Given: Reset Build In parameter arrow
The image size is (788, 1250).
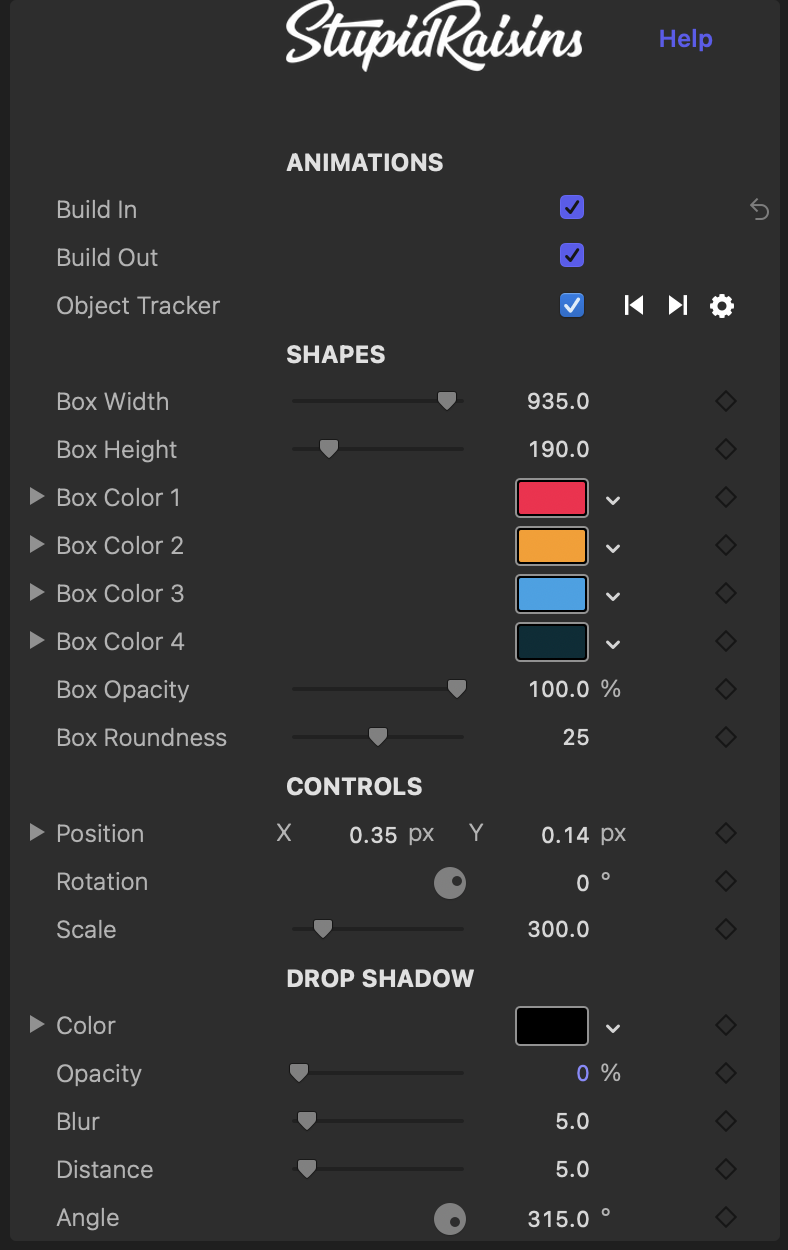Looking at the screenshot, I should click(x=760, y=210).
